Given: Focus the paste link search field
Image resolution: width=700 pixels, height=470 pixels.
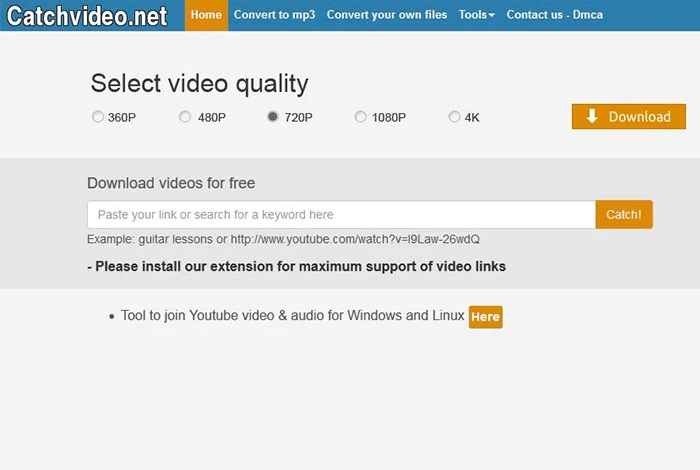Looking at the screenshot, I should [341, 215].
